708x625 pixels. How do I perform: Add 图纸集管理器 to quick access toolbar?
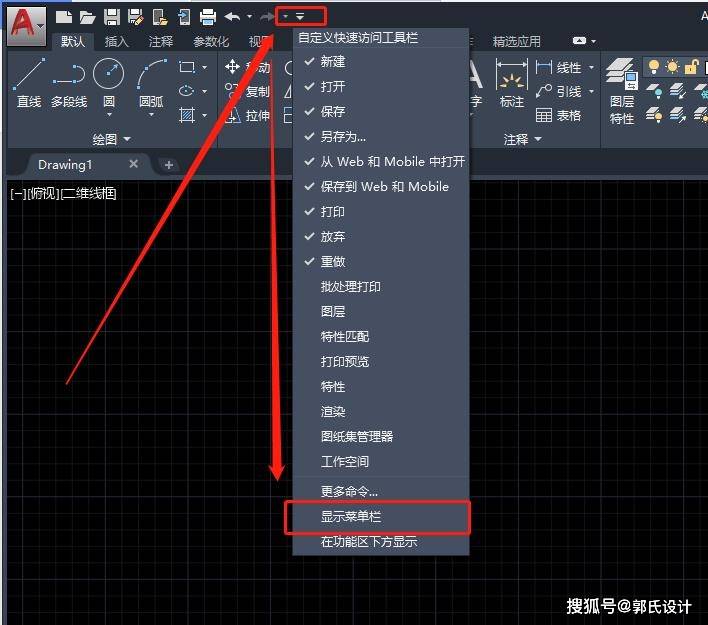point(381,436)
